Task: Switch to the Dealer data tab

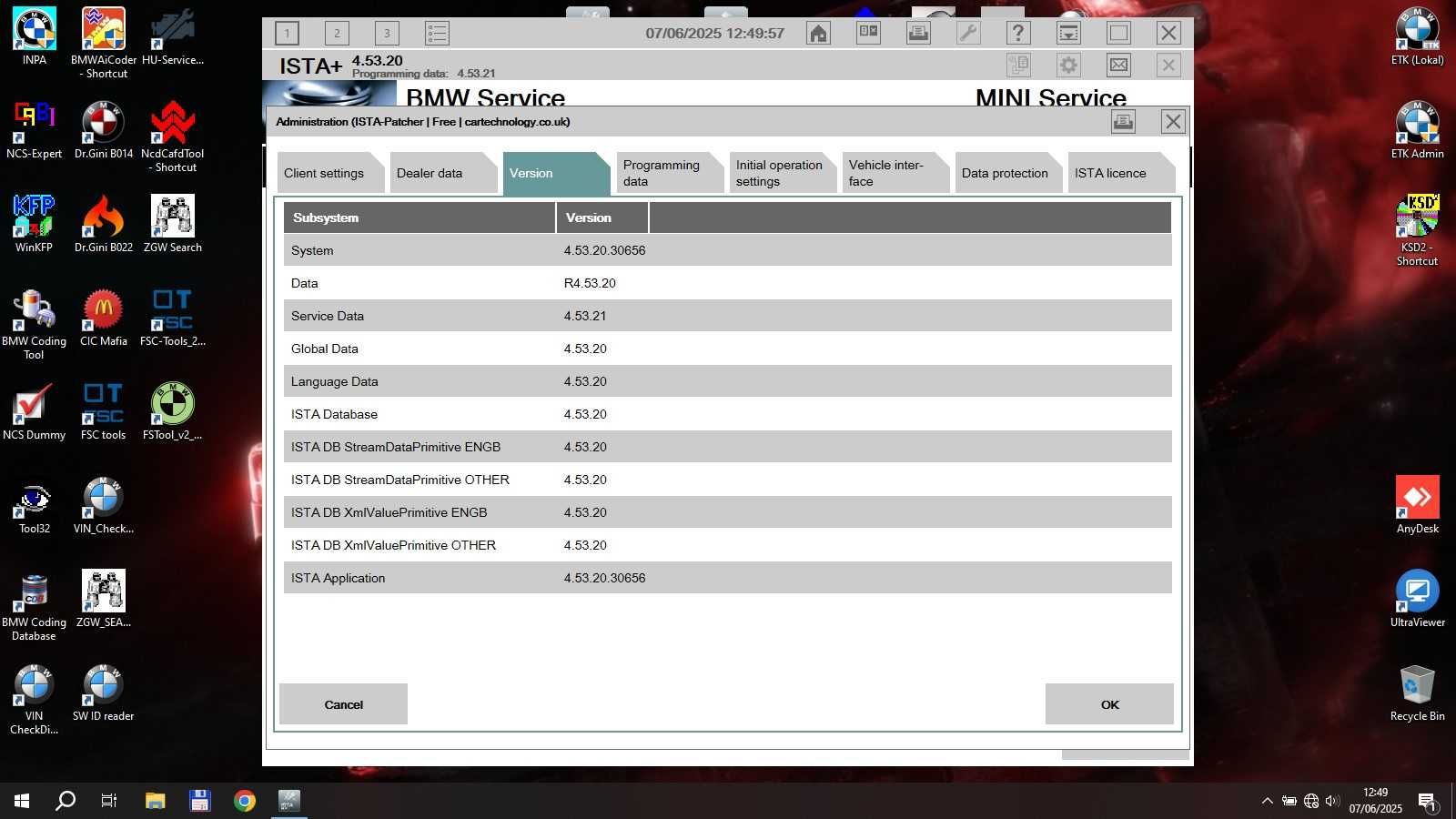Action: (444, 173)
